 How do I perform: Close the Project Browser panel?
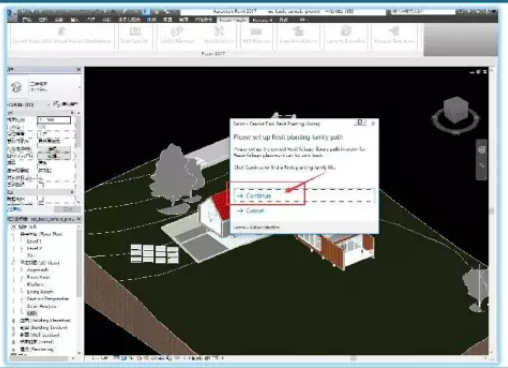pos(79,219)
